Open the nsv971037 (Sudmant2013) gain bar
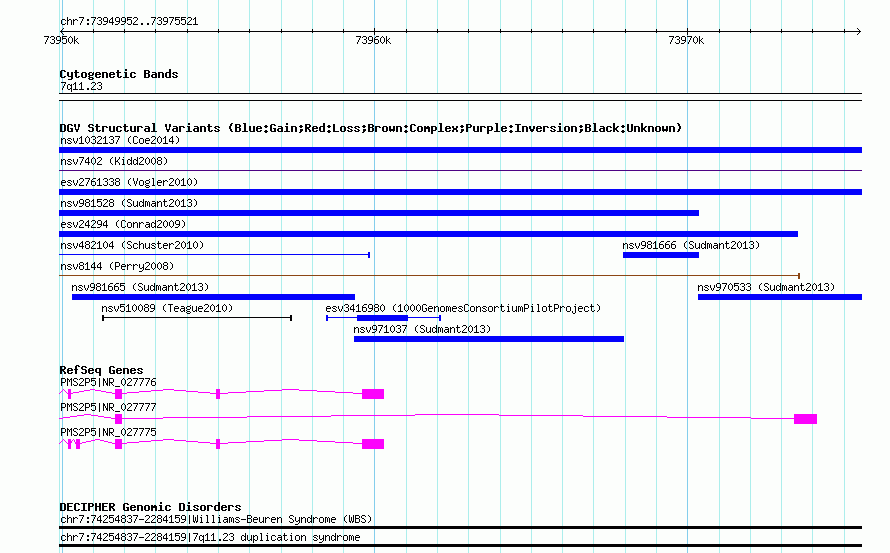This screenshot has height=553, width=890. tap(489, 339)
